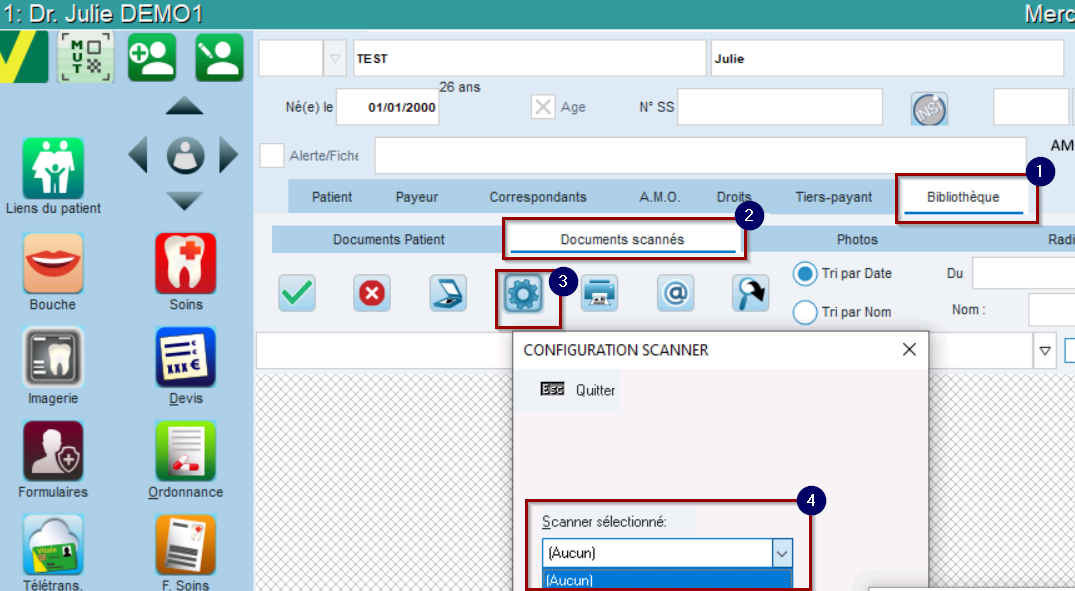The height and width of the screenshot is (591, 1075).
Task: Open the Imagerie x-ray module
Action: click(x=53, y=357)
